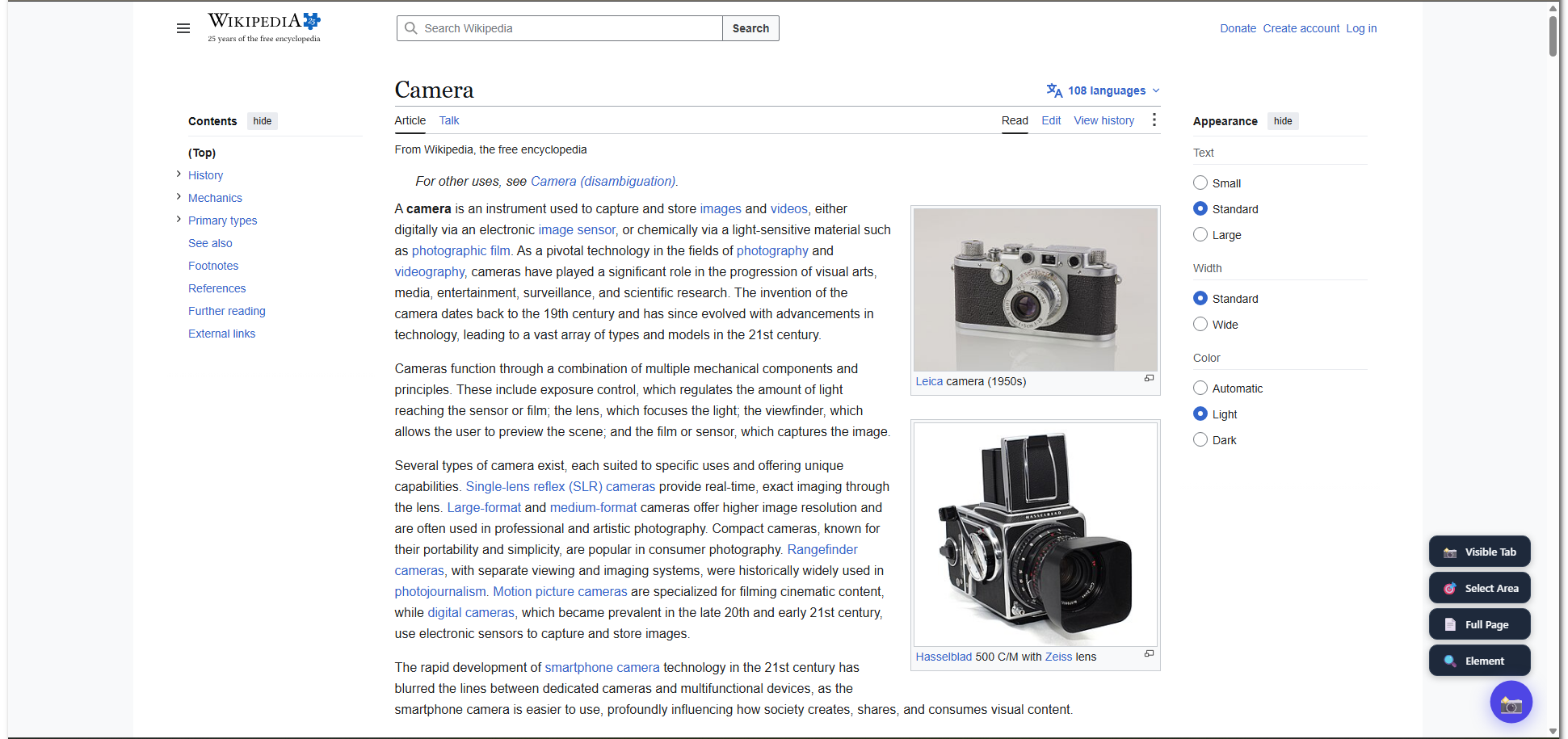This screenshot has width=1568, height=739.
Task: Click the search magnifier icon
Action: click(411, 28)
